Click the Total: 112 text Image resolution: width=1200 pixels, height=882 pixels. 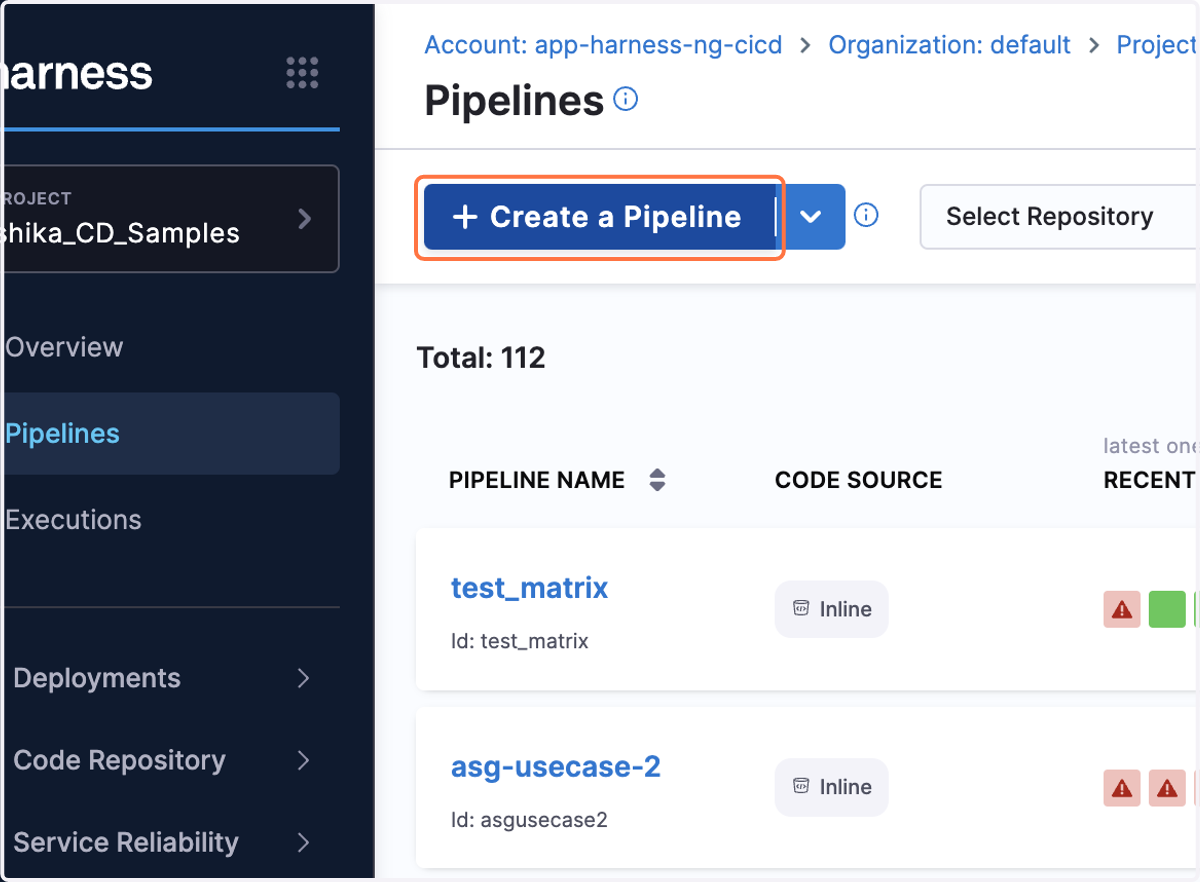[x=481, y=358]
